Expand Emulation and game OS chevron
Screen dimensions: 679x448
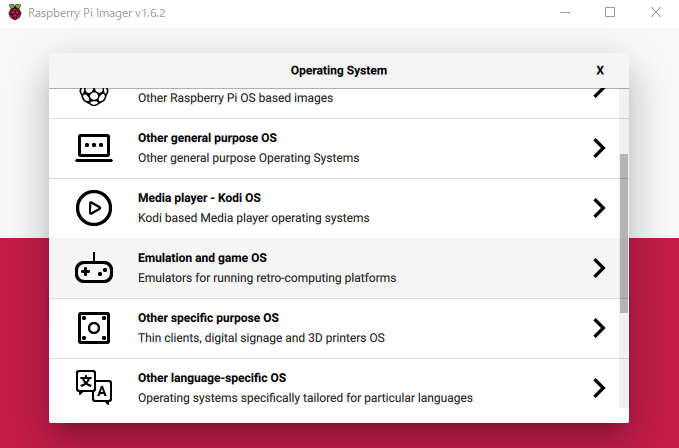(x=599, y=268)
